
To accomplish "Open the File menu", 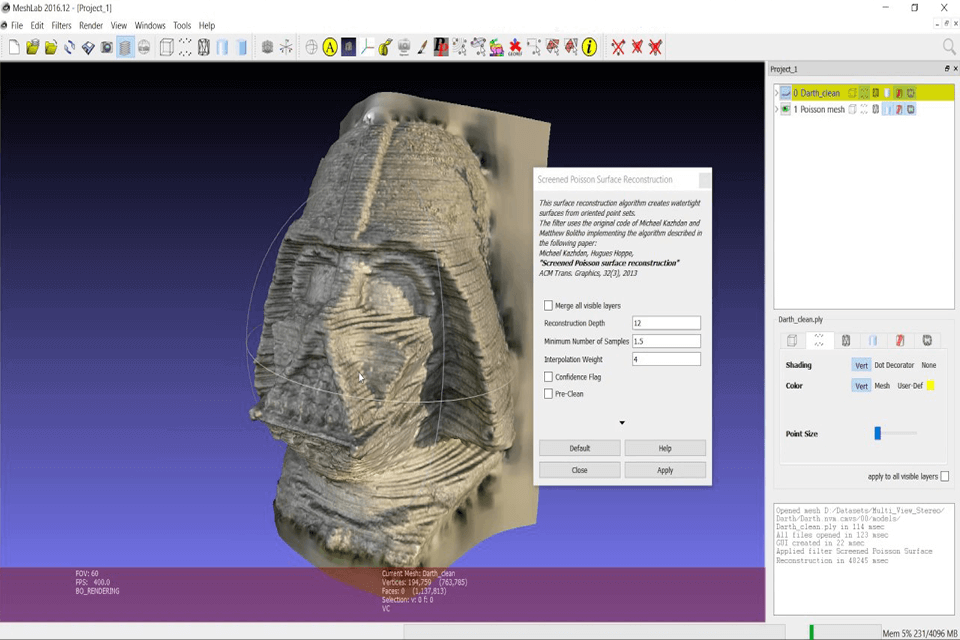I will [17, 25].
